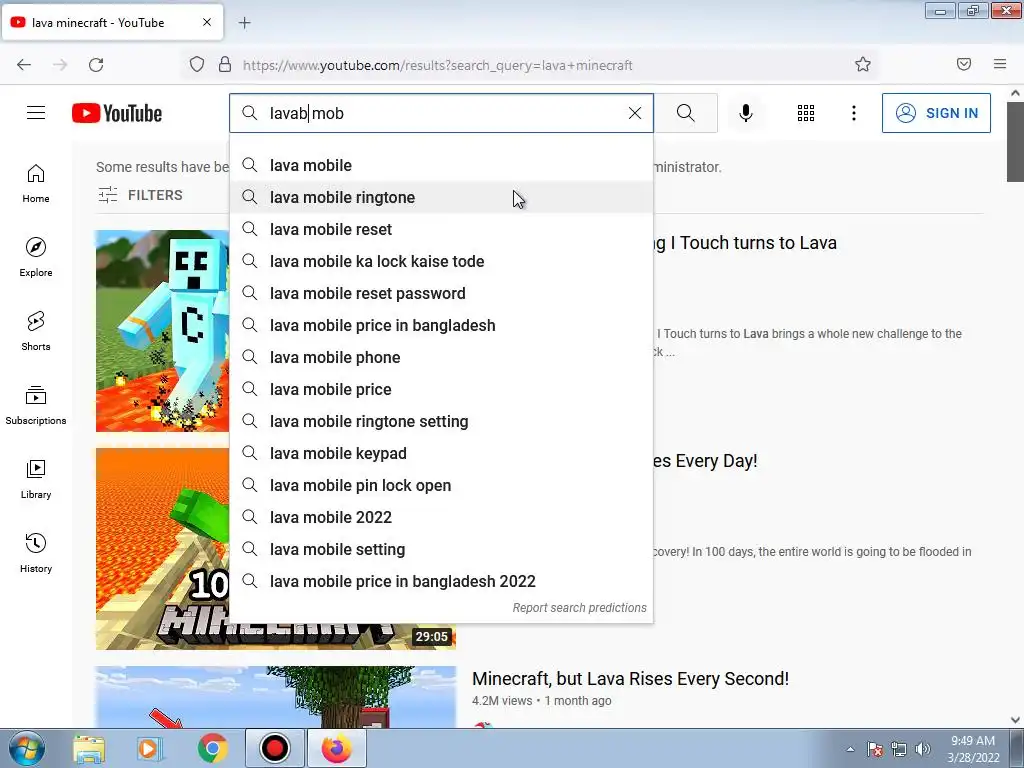
Task: Open the Pocket save icon
Action: pyautogui.click(x=964, y=65)
